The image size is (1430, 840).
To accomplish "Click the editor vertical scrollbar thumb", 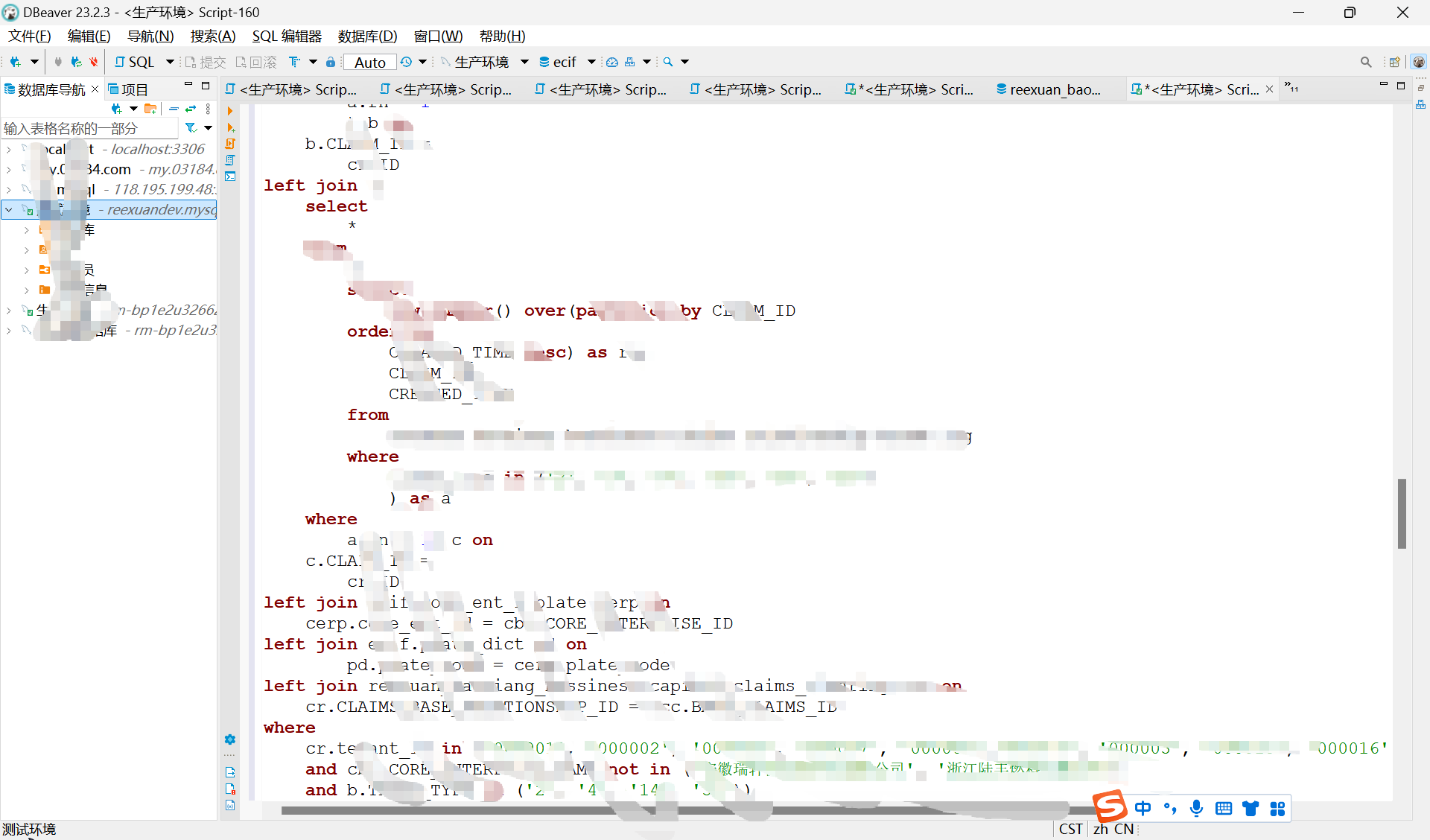I will click(1401, 513).
